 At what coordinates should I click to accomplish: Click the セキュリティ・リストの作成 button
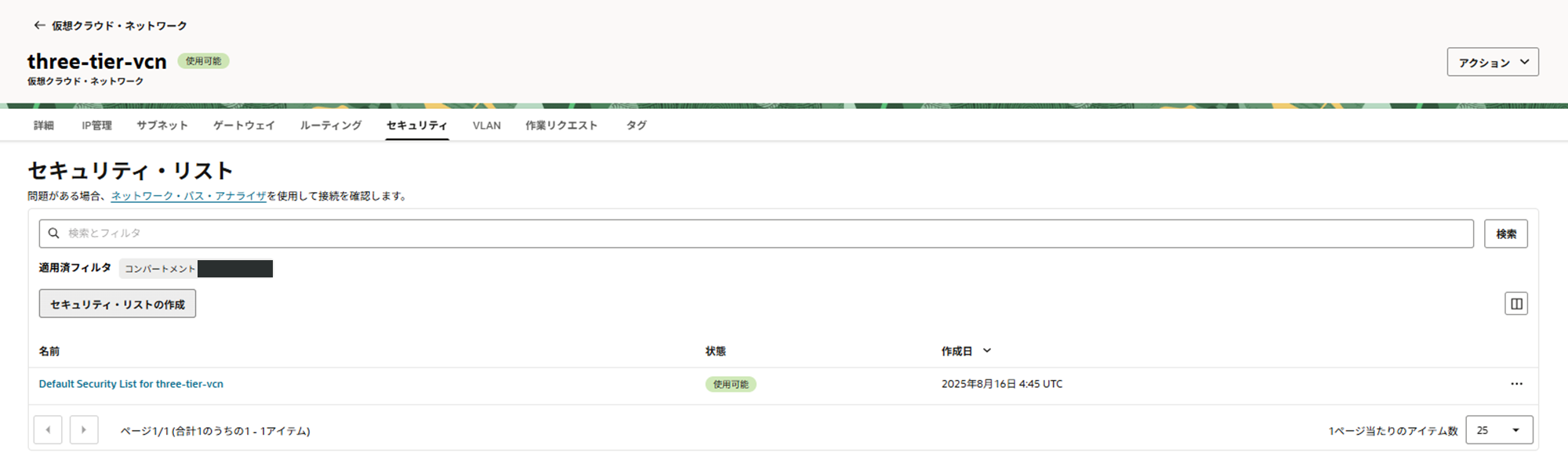pos(118,304)
